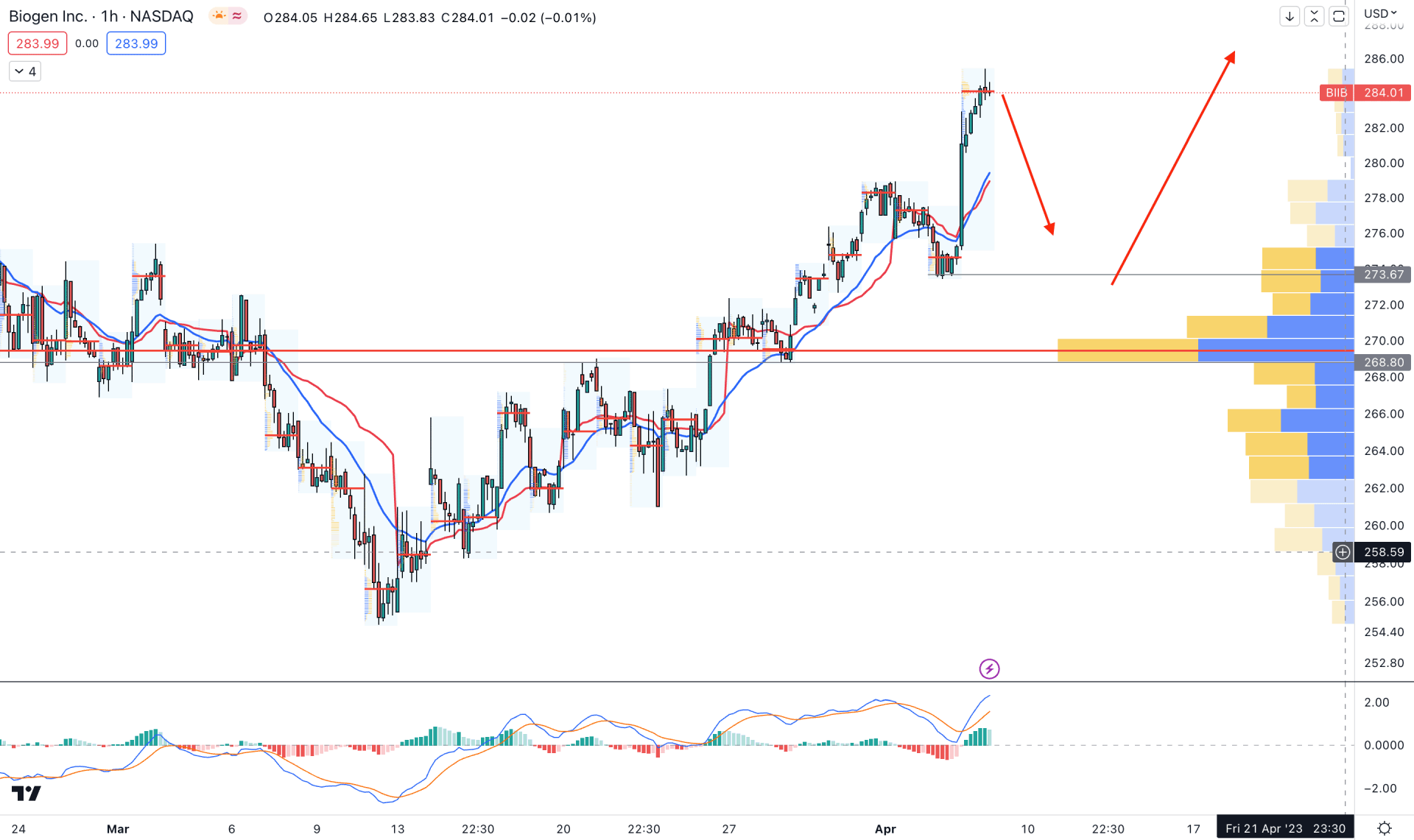Click the BIIB 284.01 last price label

coord(1365,93)
